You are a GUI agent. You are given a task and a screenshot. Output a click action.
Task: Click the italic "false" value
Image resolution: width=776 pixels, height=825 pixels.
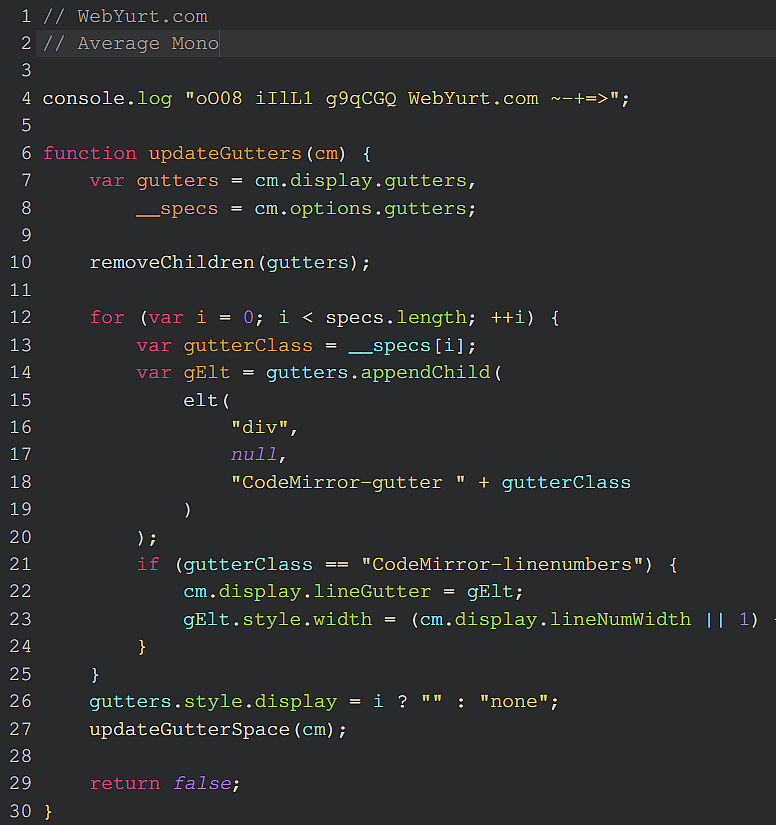(x=203, y=783)
